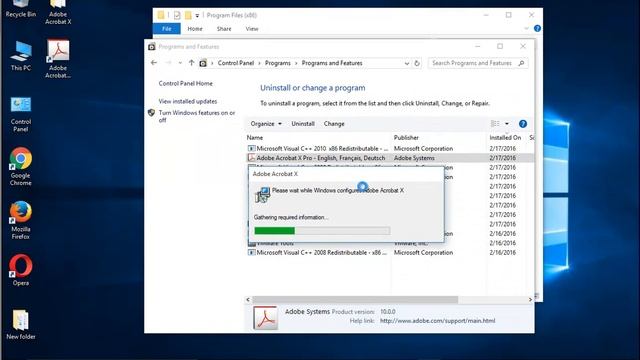
Task: Click the Adobe PDF icon in the details pane
Action: [x=265, y=318]
